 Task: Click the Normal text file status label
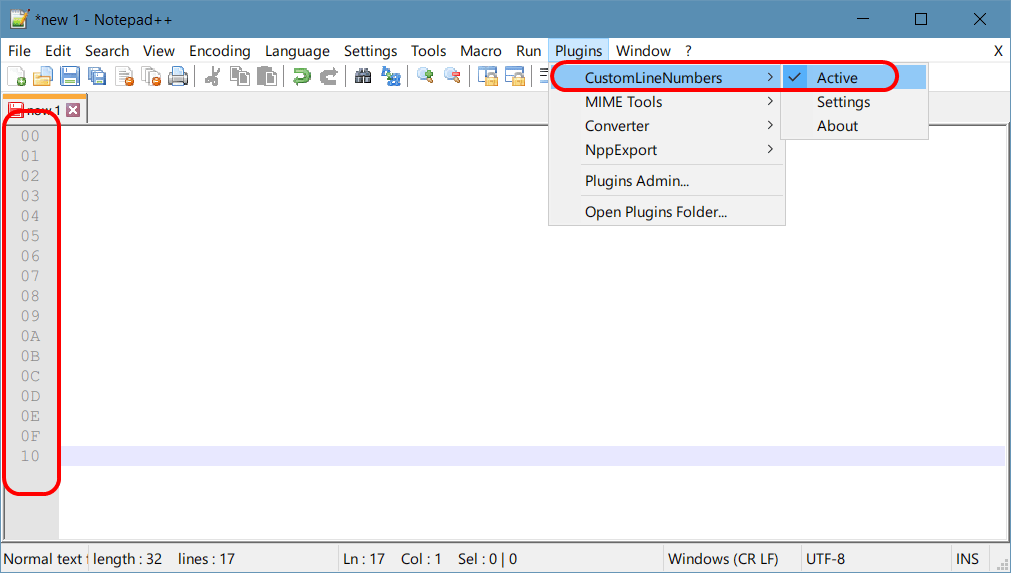[45, 559]
